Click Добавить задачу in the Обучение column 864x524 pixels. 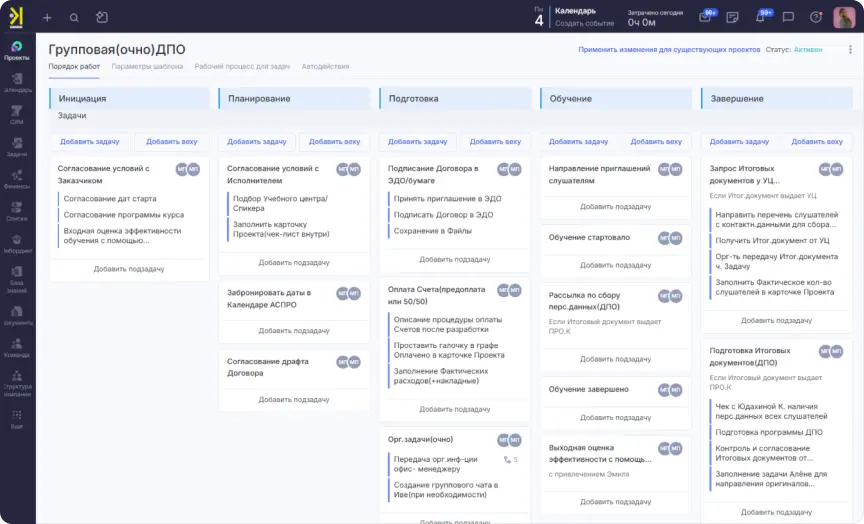(578, 142)
